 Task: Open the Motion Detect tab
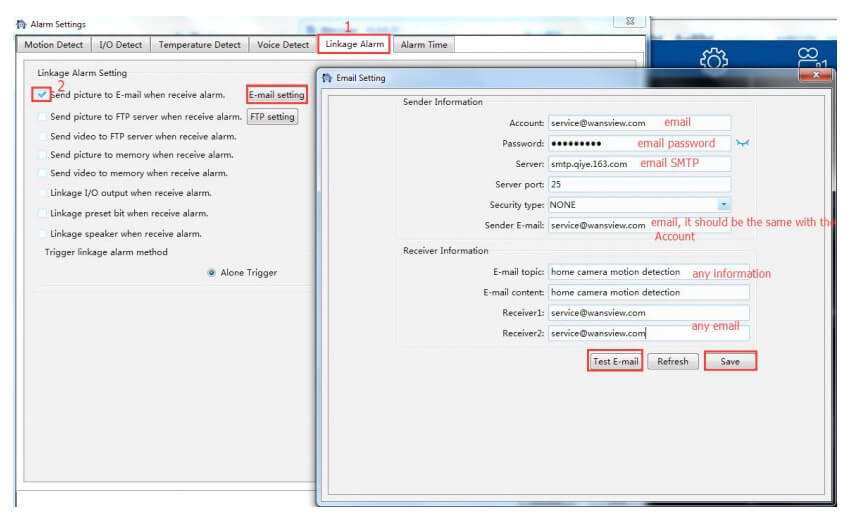click(54, 45)
